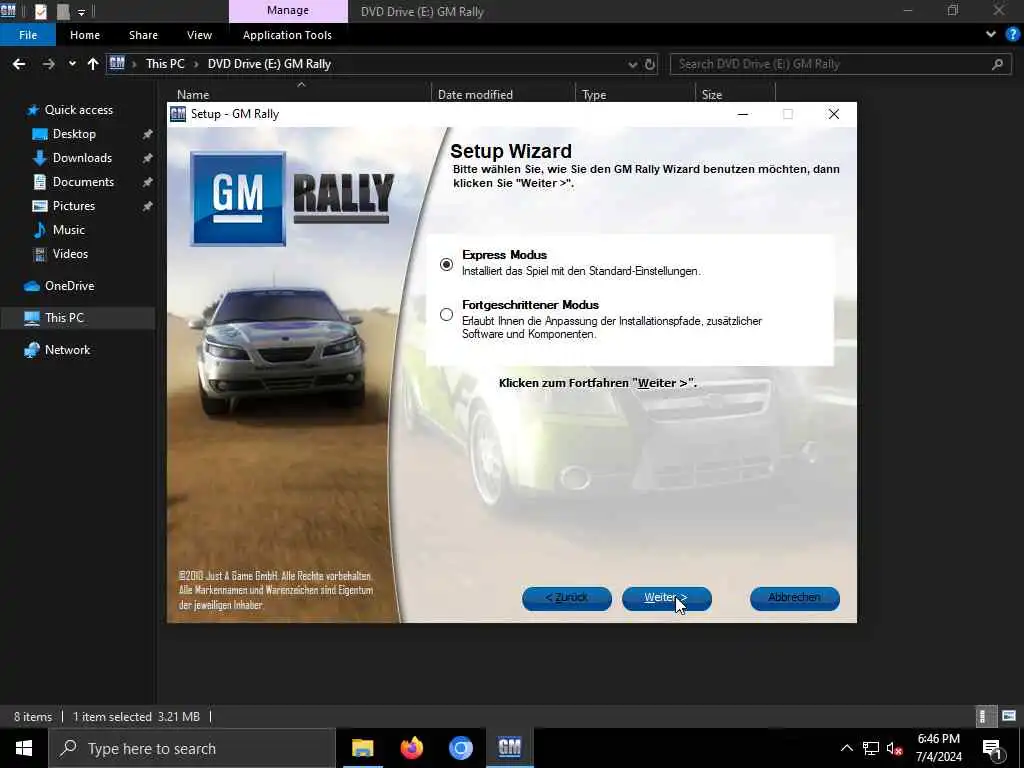Click the GM icon in Setup title bar

click(x=178, y=114)
